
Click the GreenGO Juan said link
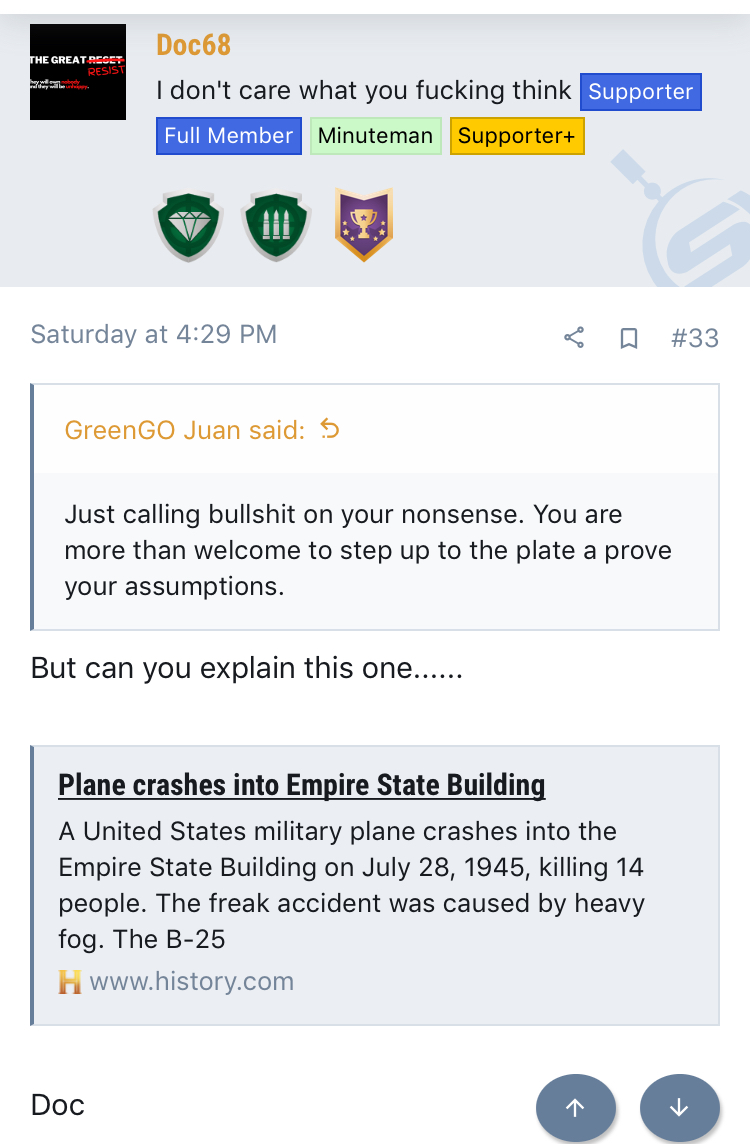click(185, 430)
